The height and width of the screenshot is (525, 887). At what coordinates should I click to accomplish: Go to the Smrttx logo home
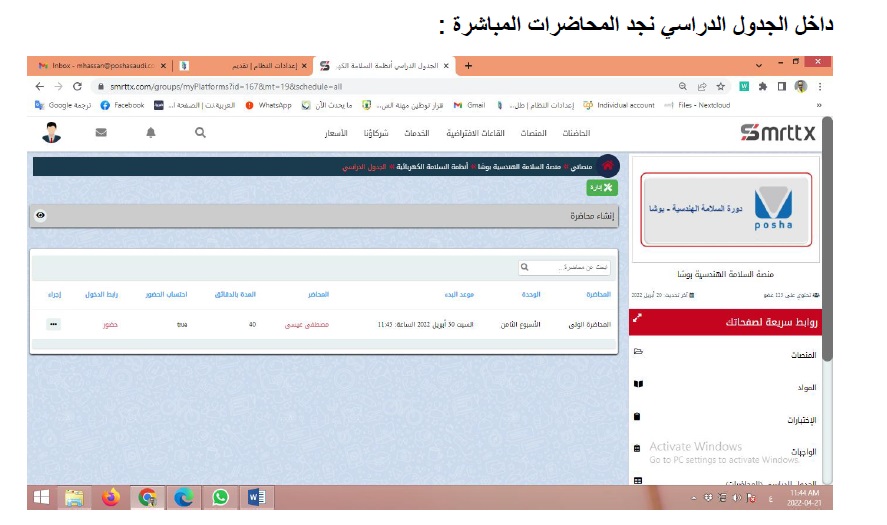[x=778, y=132]
